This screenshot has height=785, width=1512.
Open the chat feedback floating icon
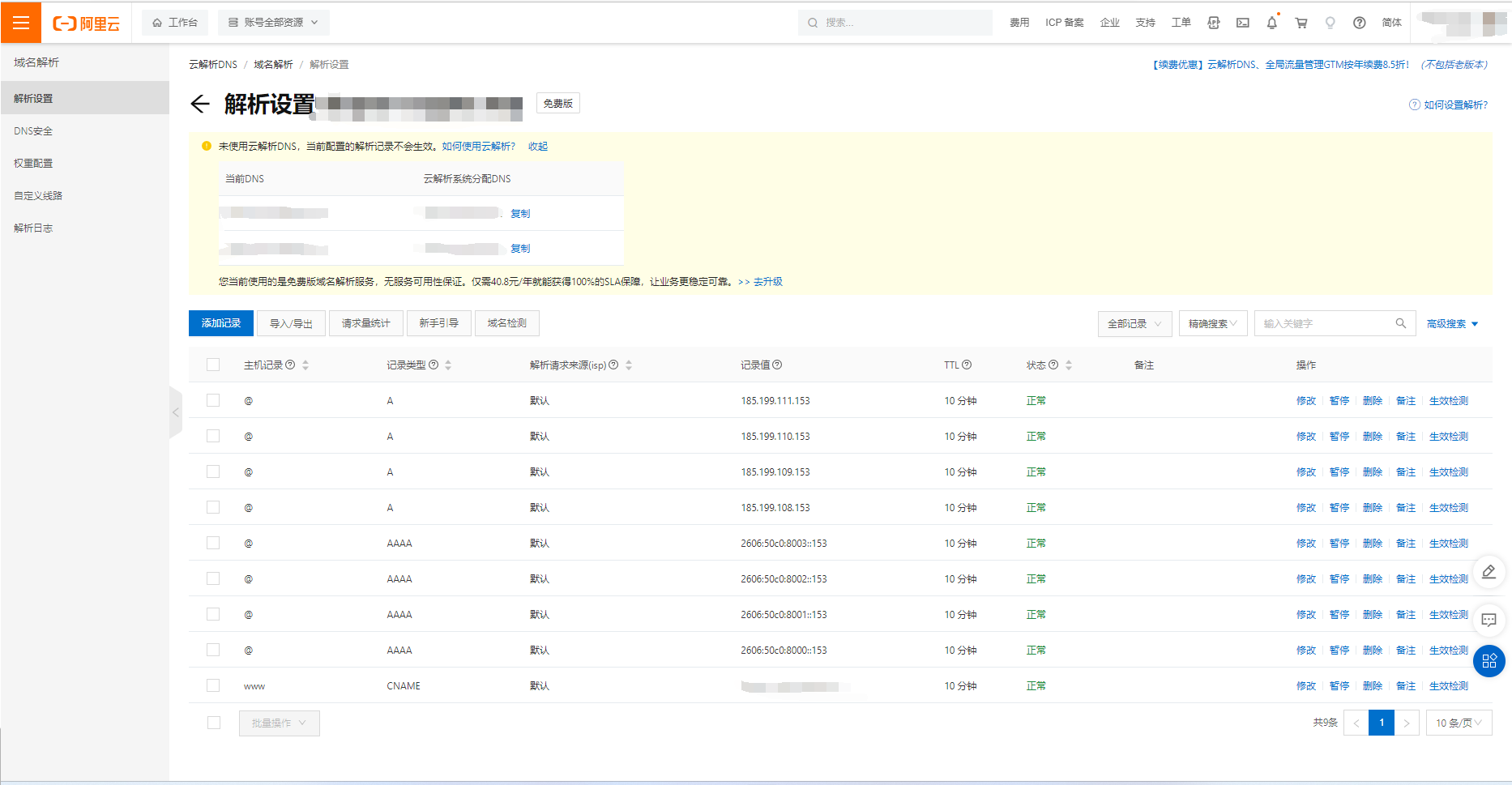(x=1489, y=621)
